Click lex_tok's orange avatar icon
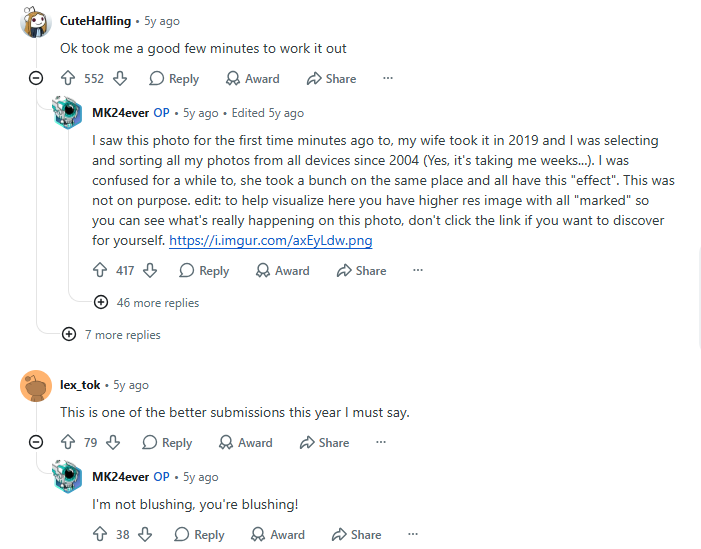This screenshot has height=549, width=701. (36, 386)
